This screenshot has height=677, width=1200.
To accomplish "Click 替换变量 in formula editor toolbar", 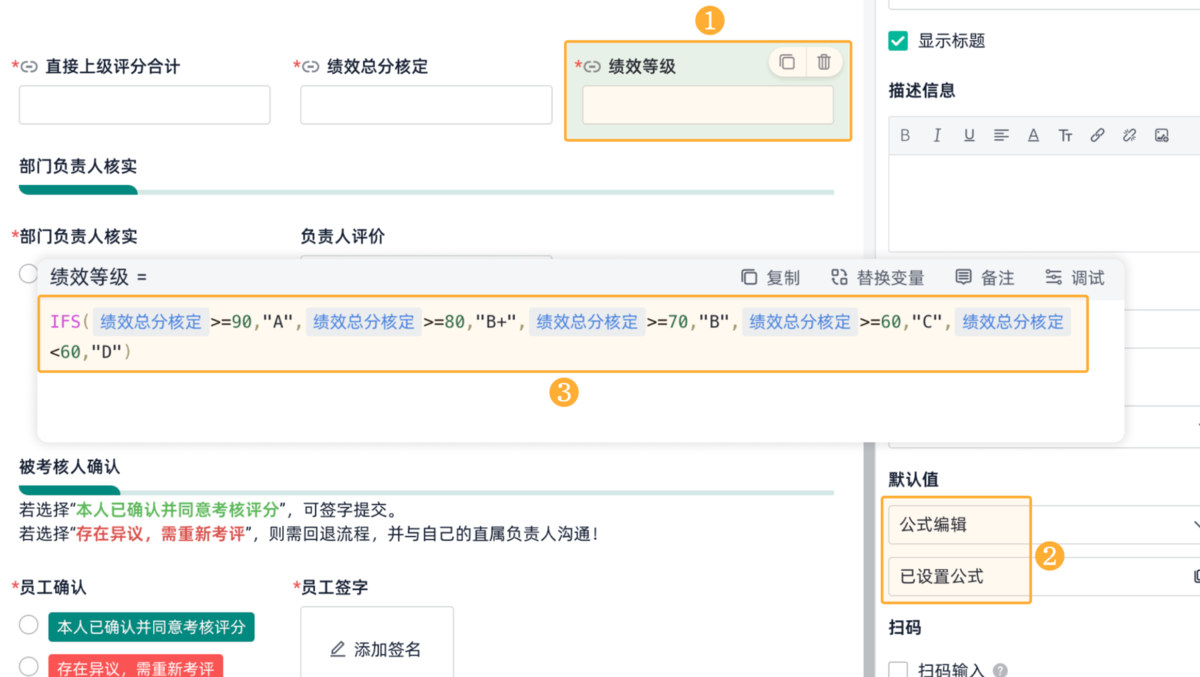I will click(x=877, y=278).
